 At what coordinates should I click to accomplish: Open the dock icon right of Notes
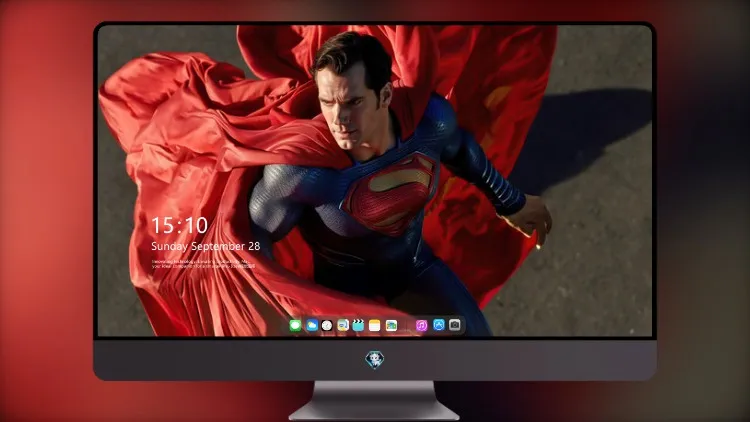click(391, 325)
